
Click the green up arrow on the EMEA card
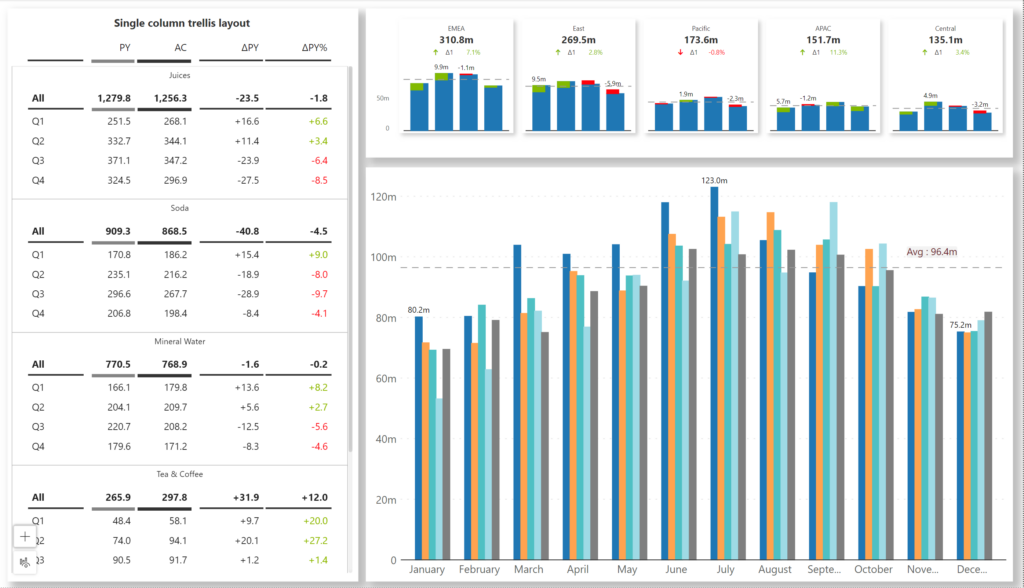[x=436, y=52]
